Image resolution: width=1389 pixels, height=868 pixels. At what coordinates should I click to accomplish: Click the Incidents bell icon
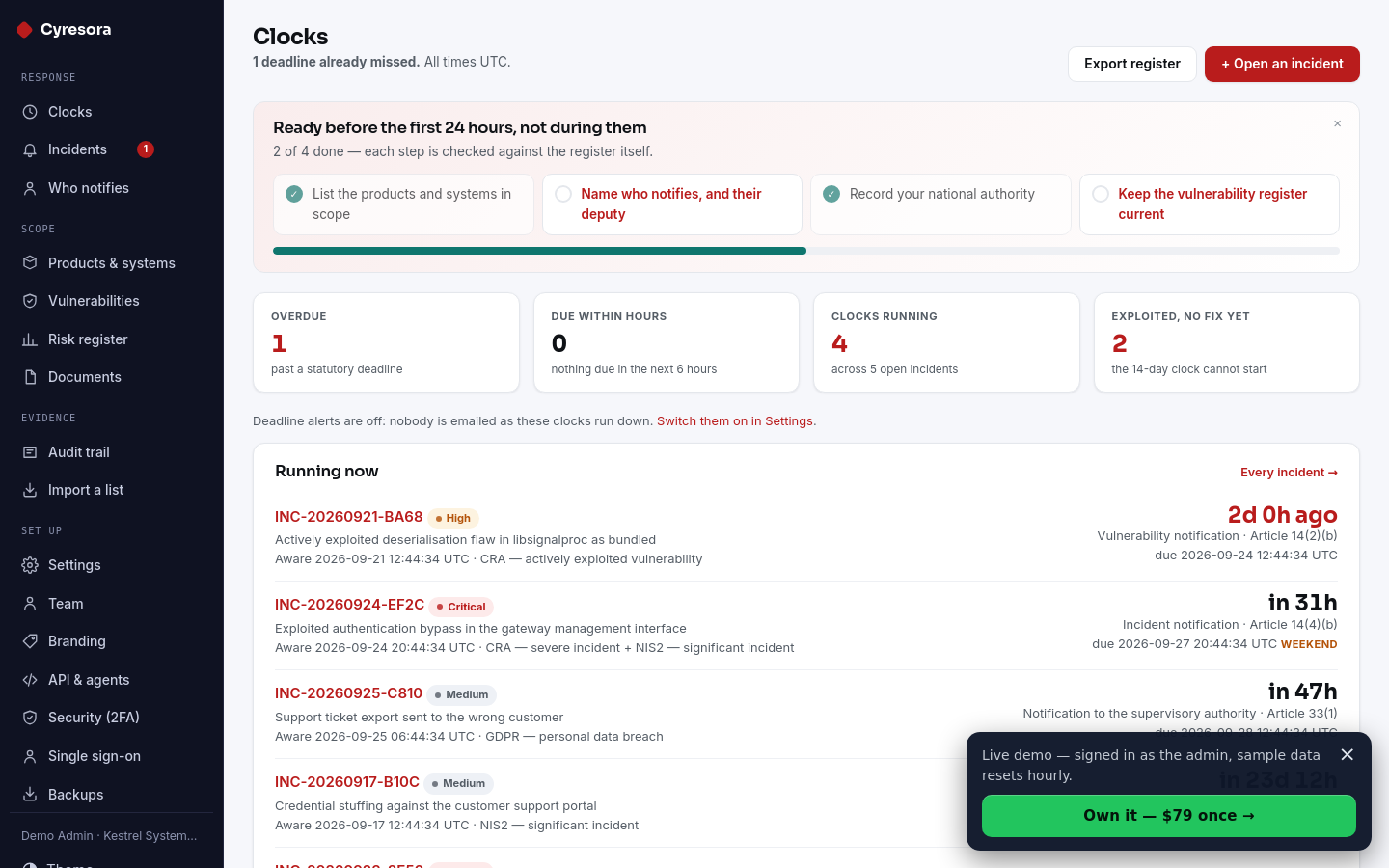click(x=30, y=149)
